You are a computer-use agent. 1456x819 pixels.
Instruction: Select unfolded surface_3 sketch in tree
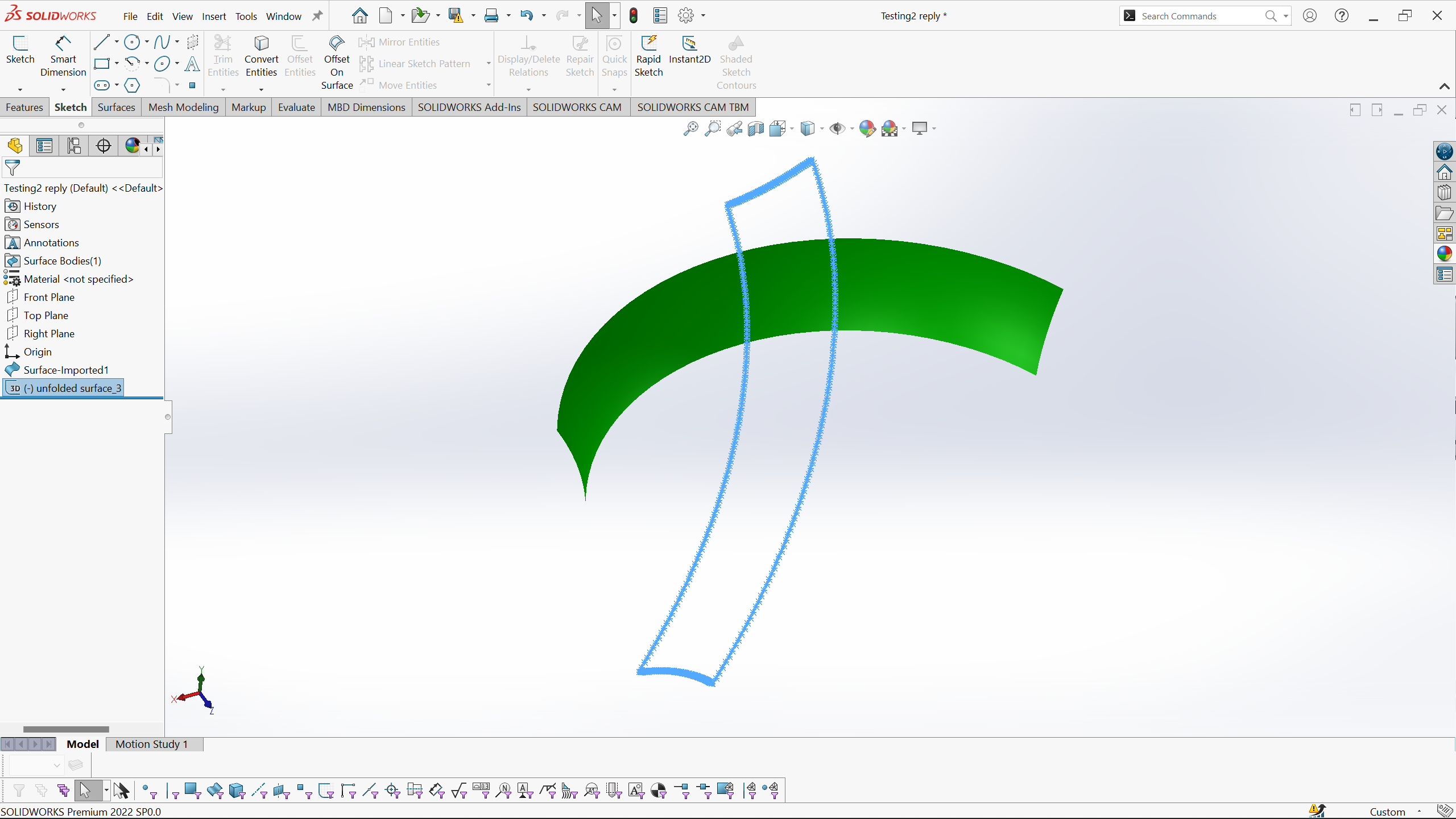click(72, 388)
